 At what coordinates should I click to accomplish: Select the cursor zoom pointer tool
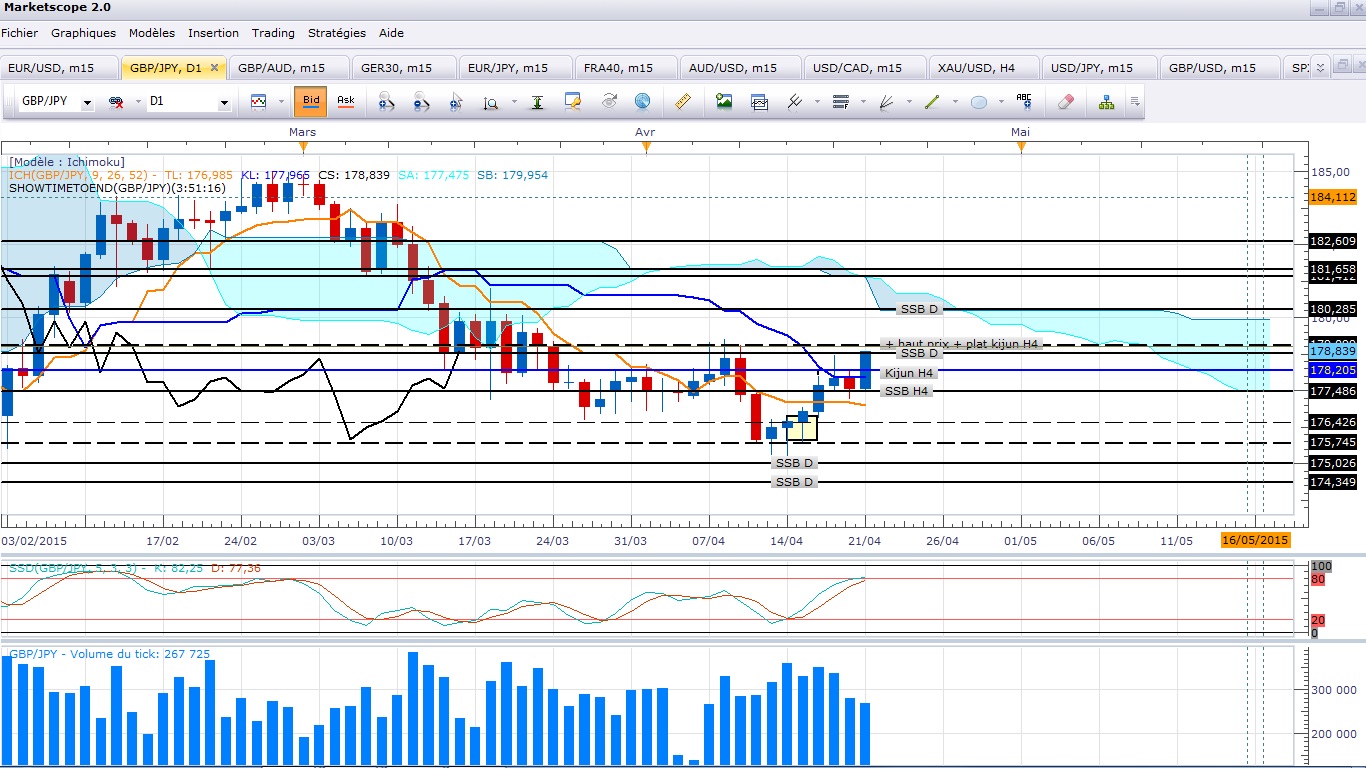click(x=457, y=102)
